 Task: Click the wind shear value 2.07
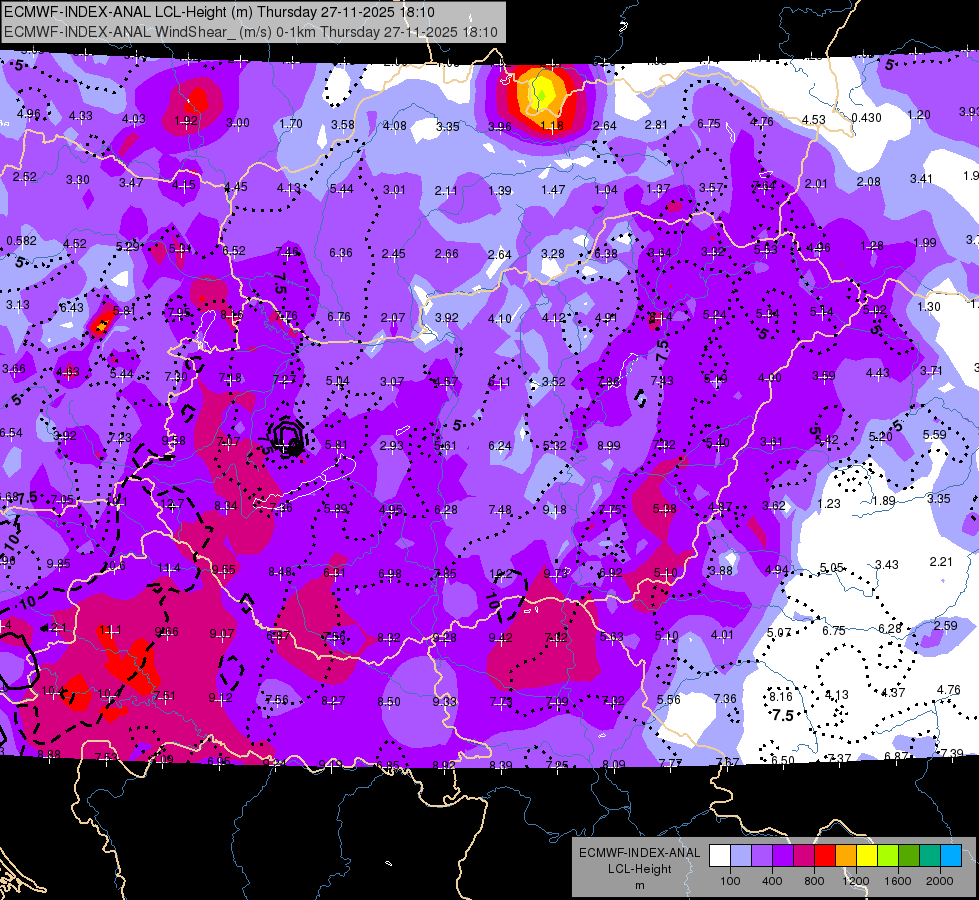(x=393, y=318)
